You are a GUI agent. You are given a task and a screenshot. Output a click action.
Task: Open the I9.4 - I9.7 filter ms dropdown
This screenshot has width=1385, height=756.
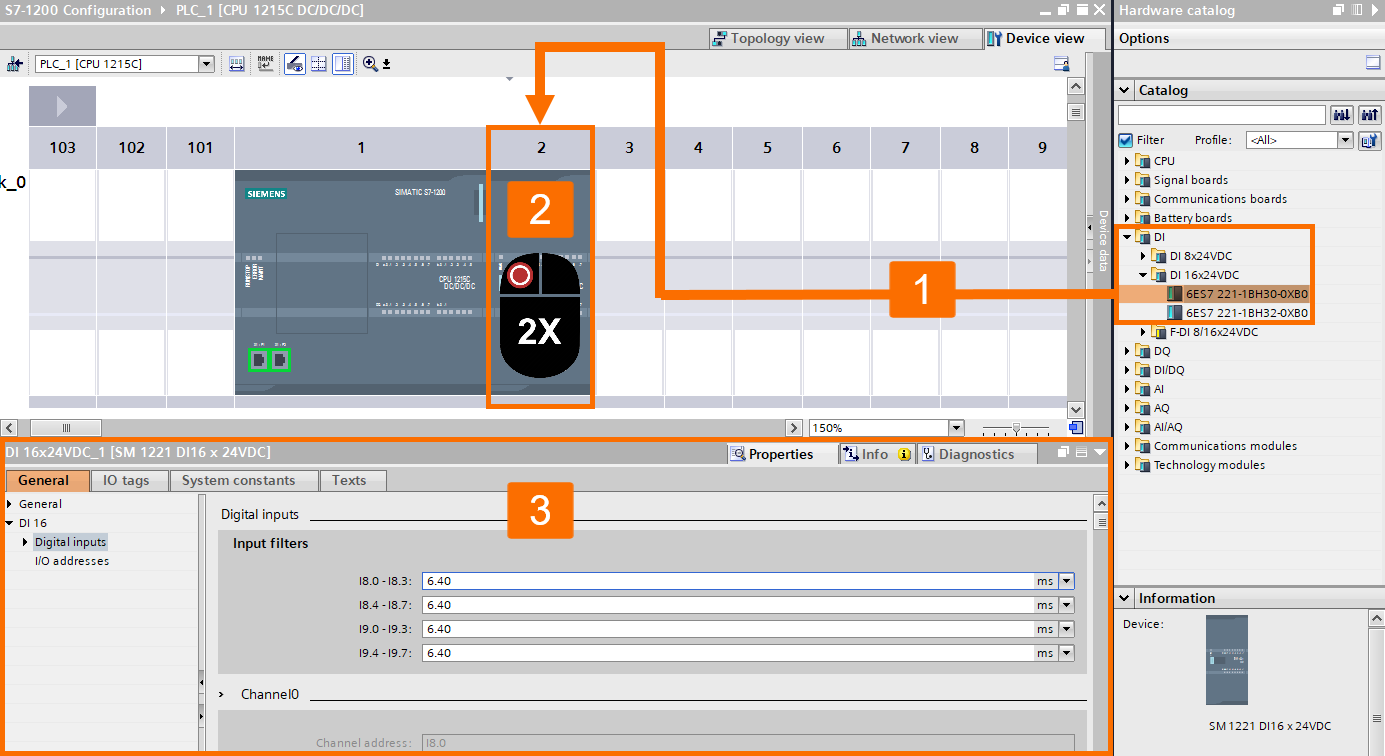click(x=1066, y=653)
